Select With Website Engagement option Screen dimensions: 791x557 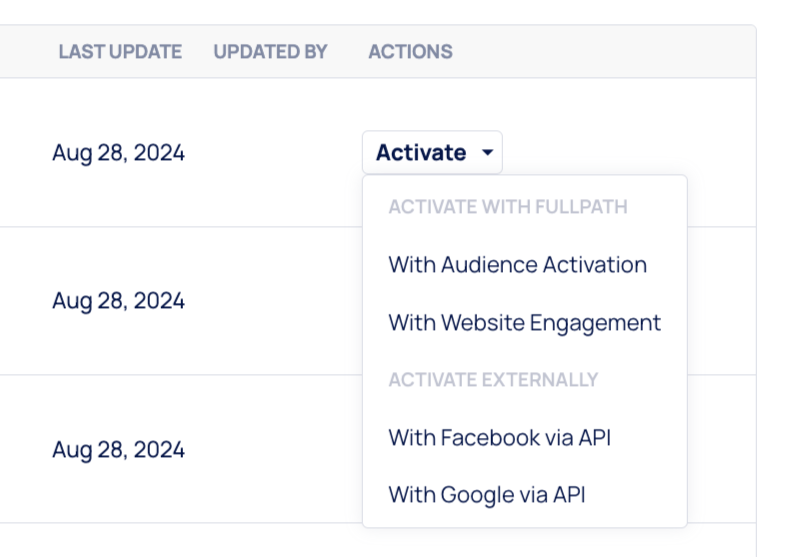coord(524,323)
